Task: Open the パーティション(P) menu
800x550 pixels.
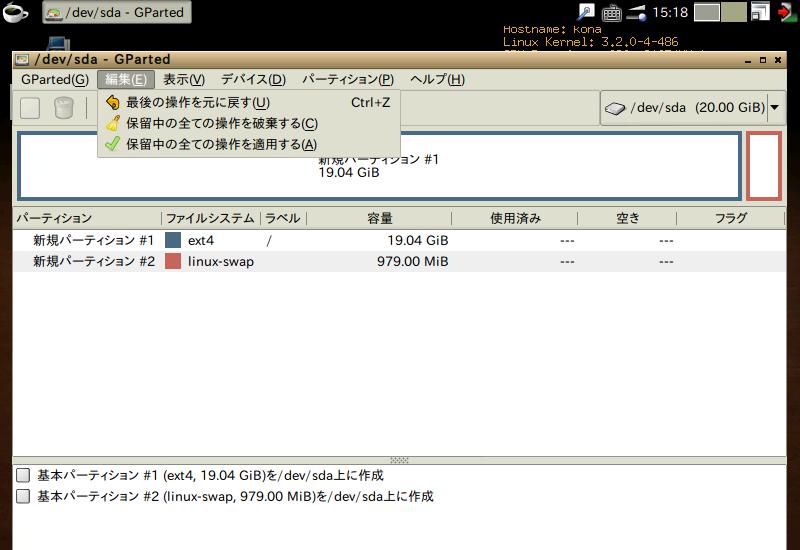Action: coord(347,80)
